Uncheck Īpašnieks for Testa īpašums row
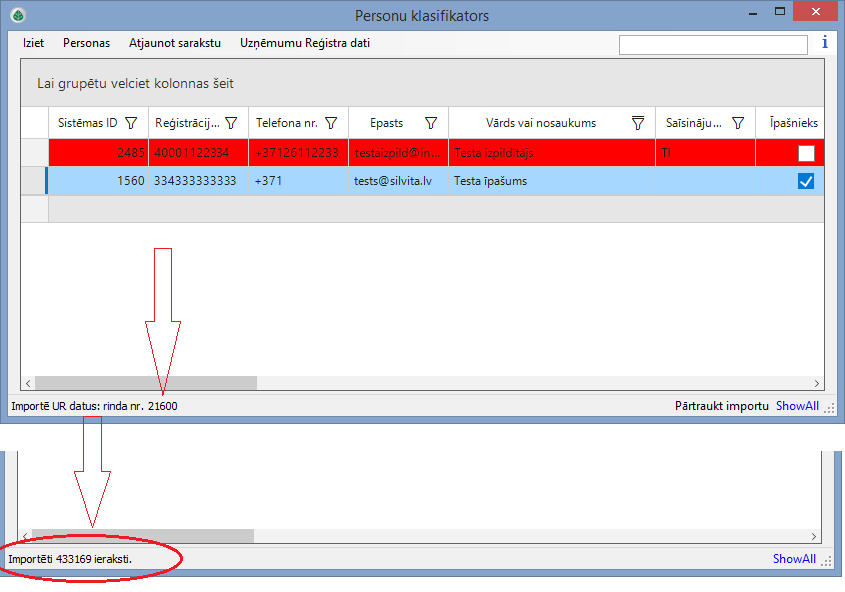This screenshot has height=592, width=845. click(806, 181)
